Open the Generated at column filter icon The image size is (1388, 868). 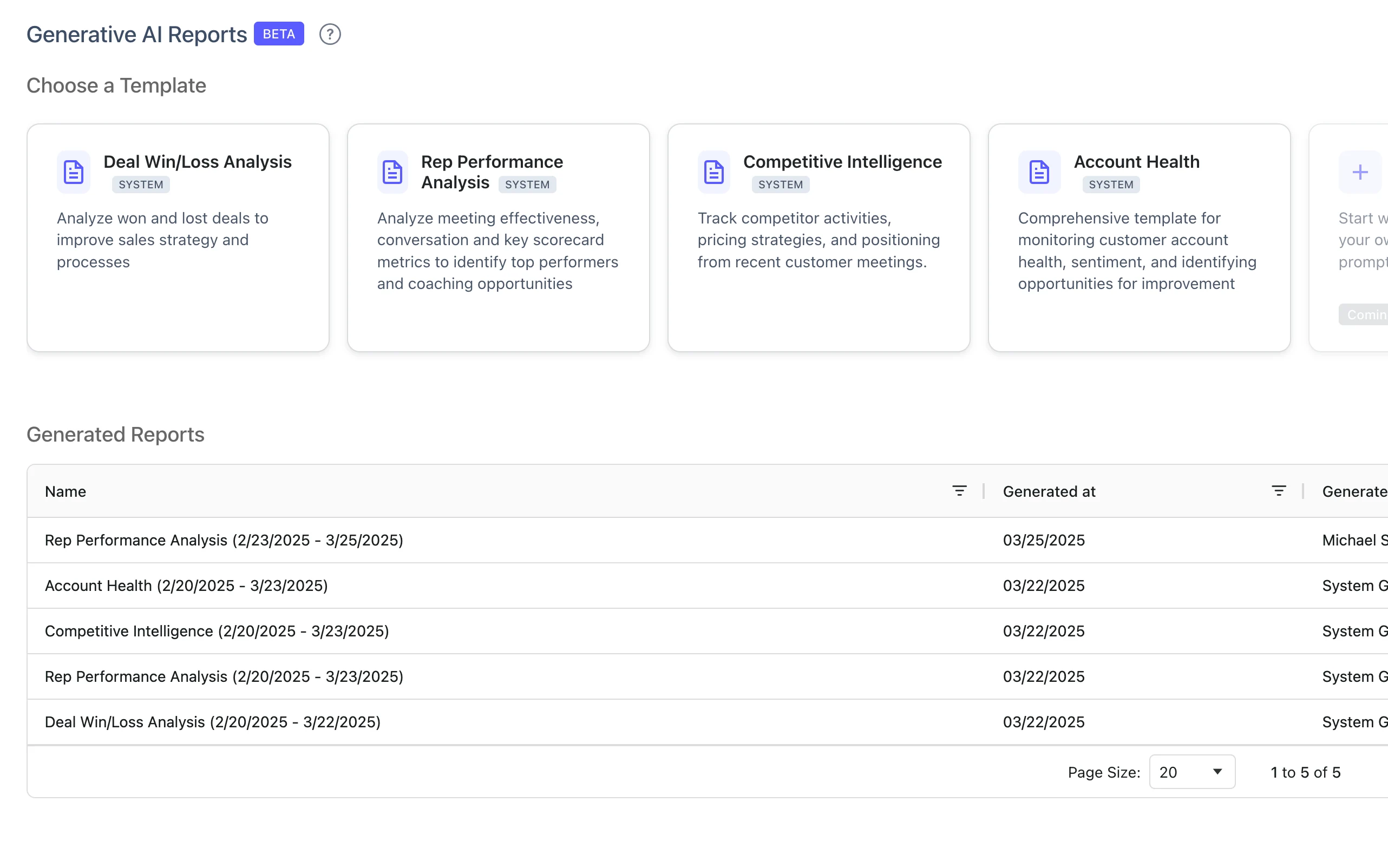pos(1278,491)
